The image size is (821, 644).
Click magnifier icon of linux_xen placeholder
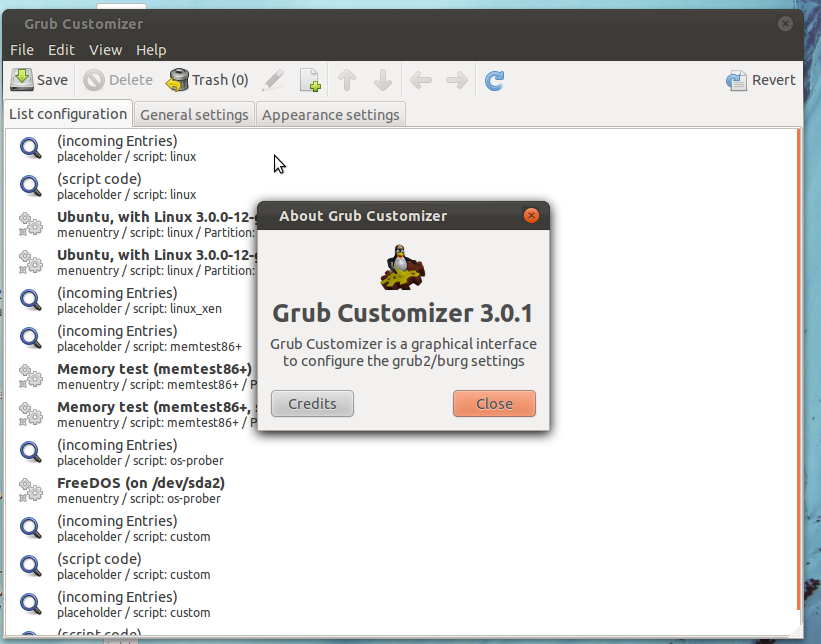(30, 300)
